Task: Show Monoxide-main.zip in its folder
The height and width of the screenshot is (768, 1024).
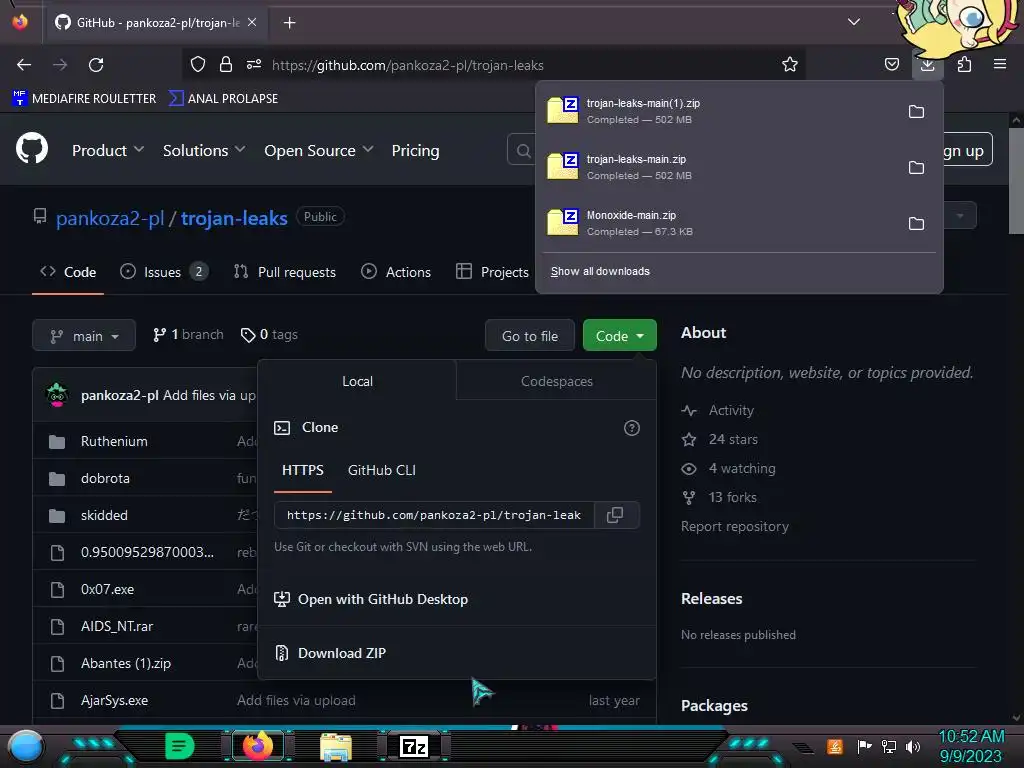Action: [916, 223]
